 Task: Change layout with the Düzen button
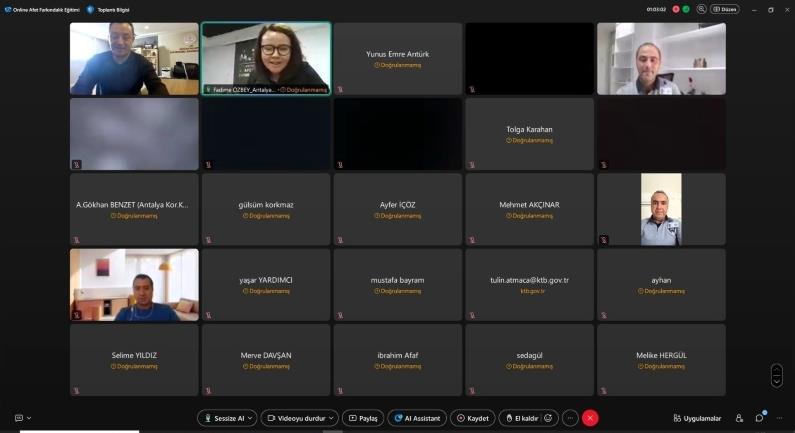(x=724, y=9)
